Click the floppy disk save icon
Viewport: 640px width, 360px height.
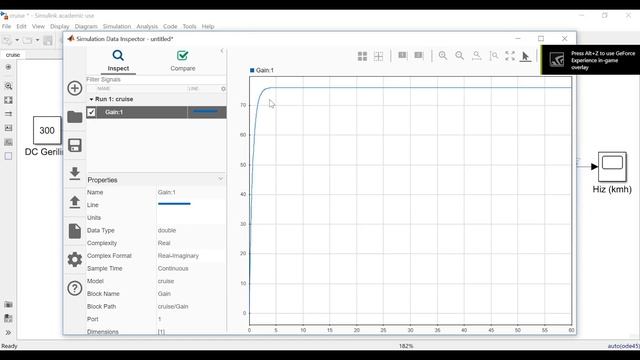tap(75, 145)
